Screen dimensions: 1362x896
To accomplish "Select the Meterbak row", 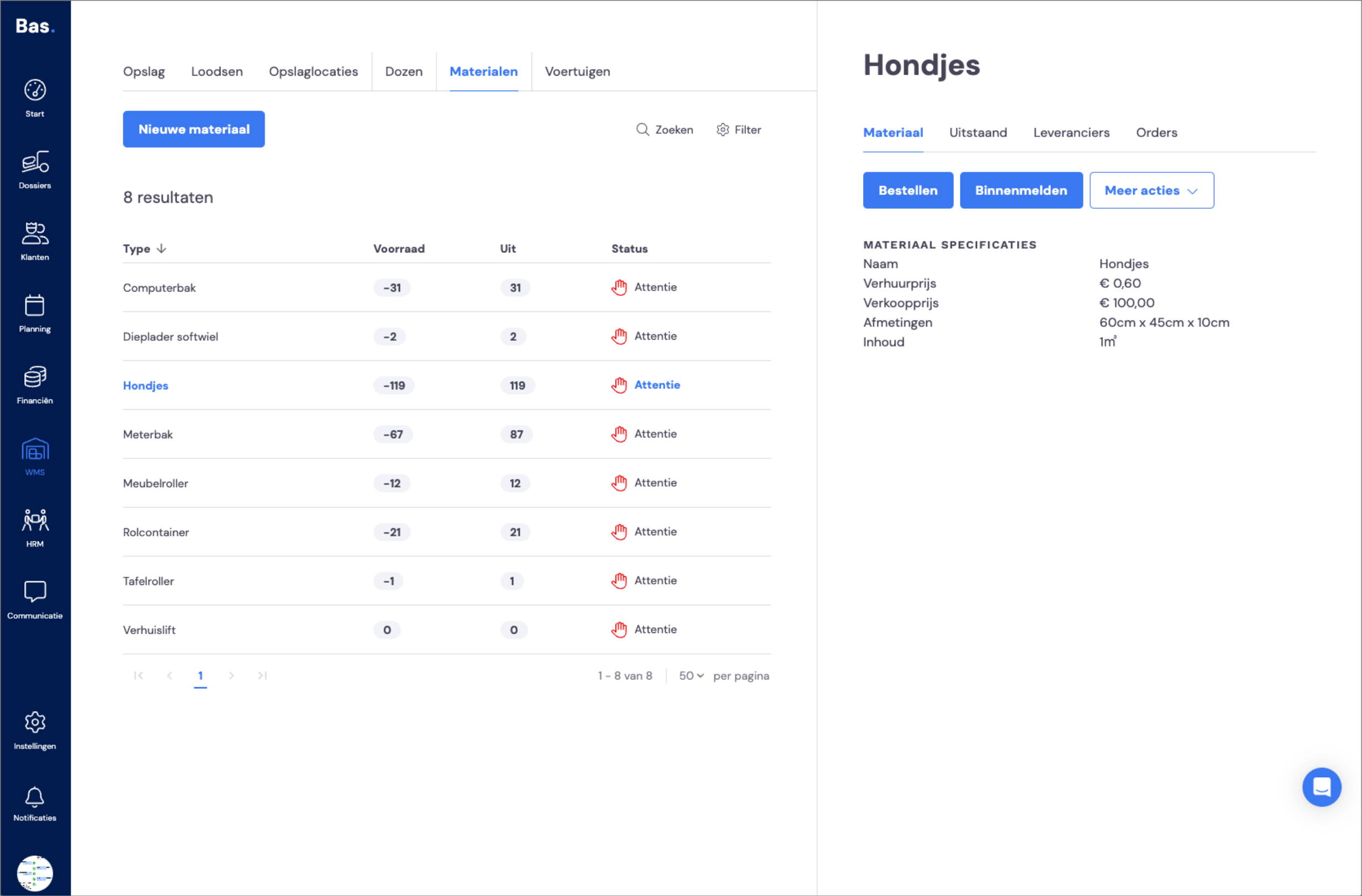I will (x=446, y=434).
